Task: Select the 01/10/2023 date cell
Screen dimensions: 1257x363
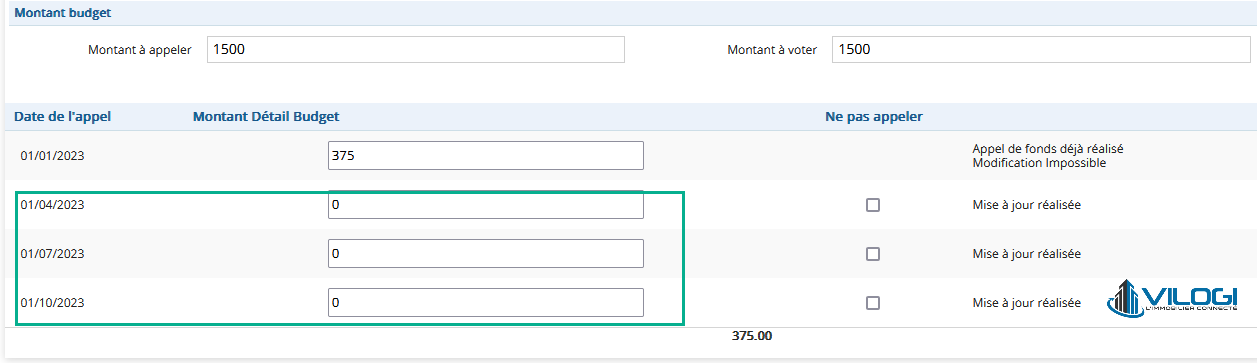Action: [x=52, y=303]
